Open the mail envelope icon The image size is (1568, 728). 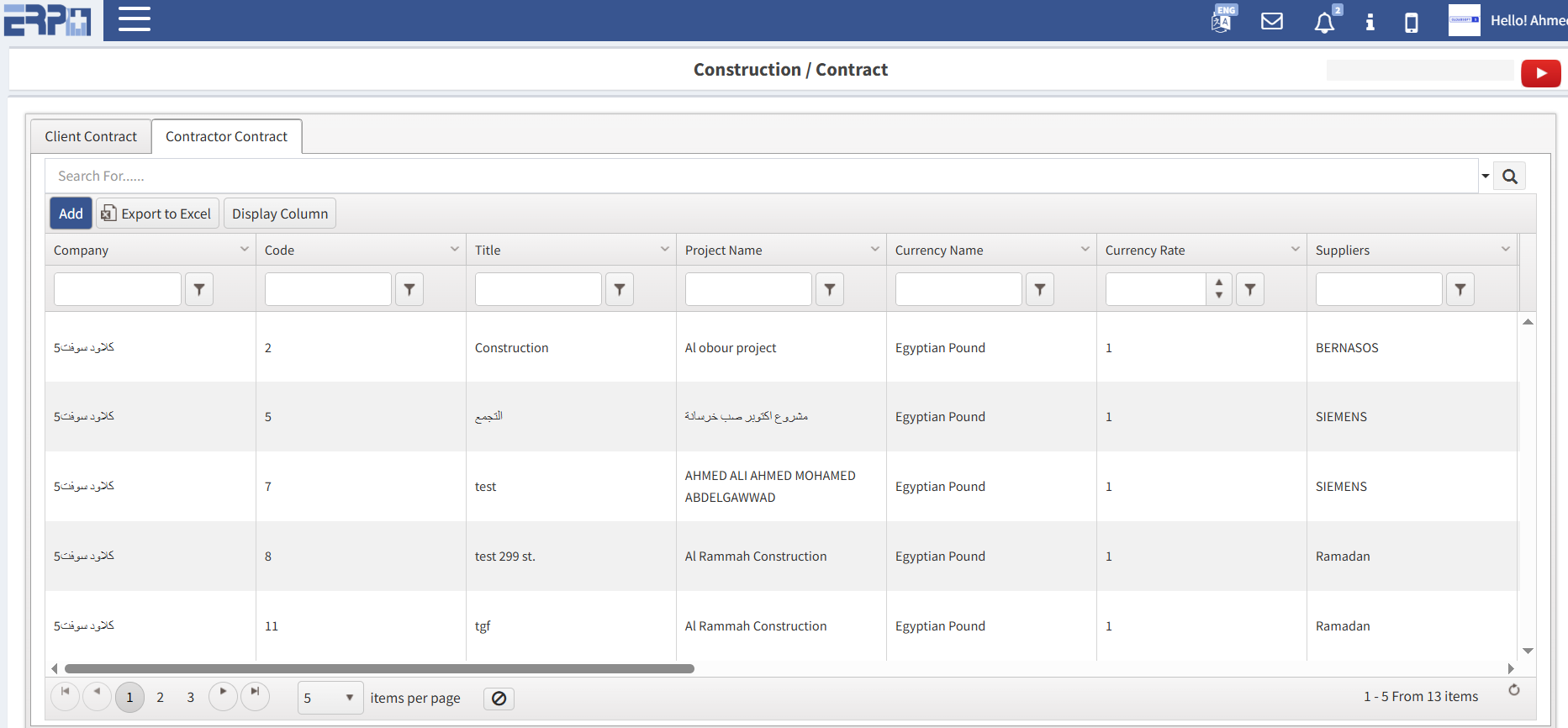pyautogui.click(x=1272, y=21)
